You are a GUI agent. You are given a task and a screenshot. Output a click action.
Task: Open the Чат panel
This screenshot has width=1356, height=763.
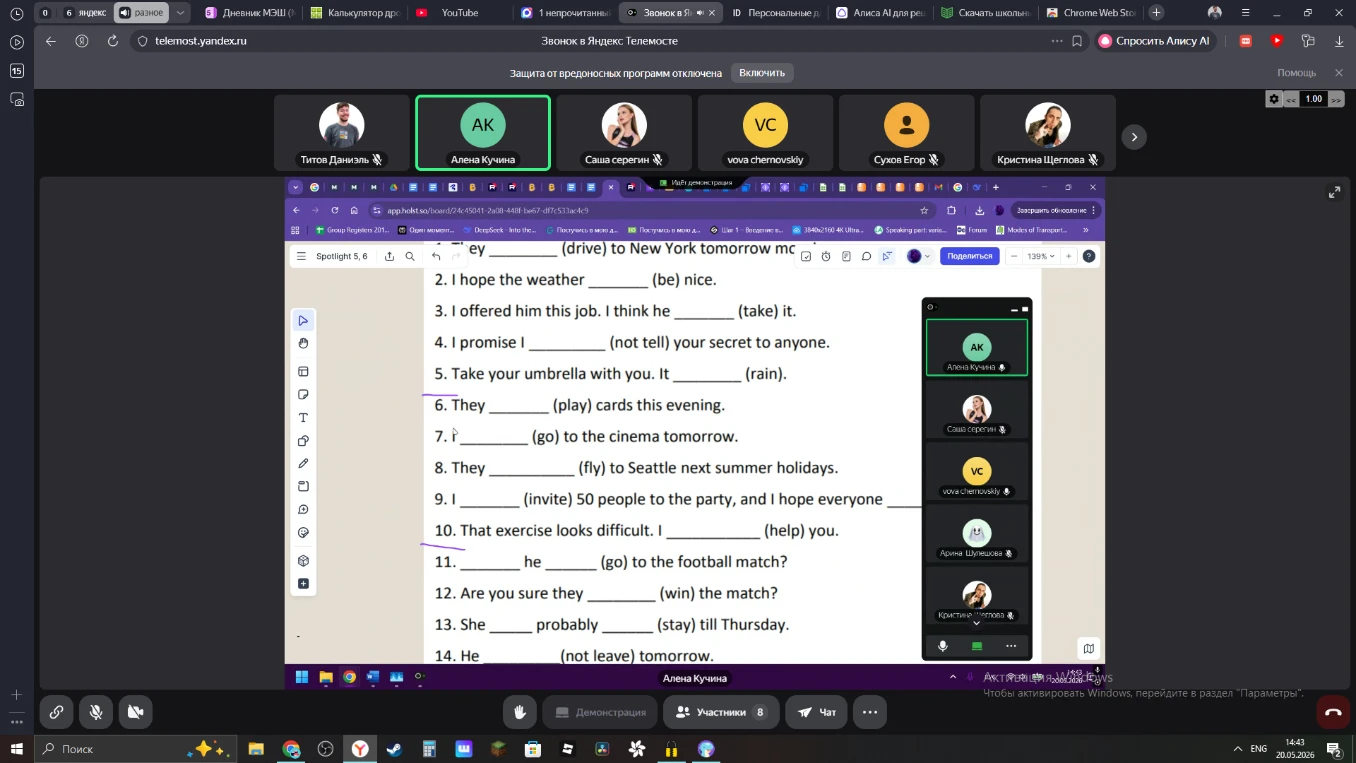(x=816, y=712)
